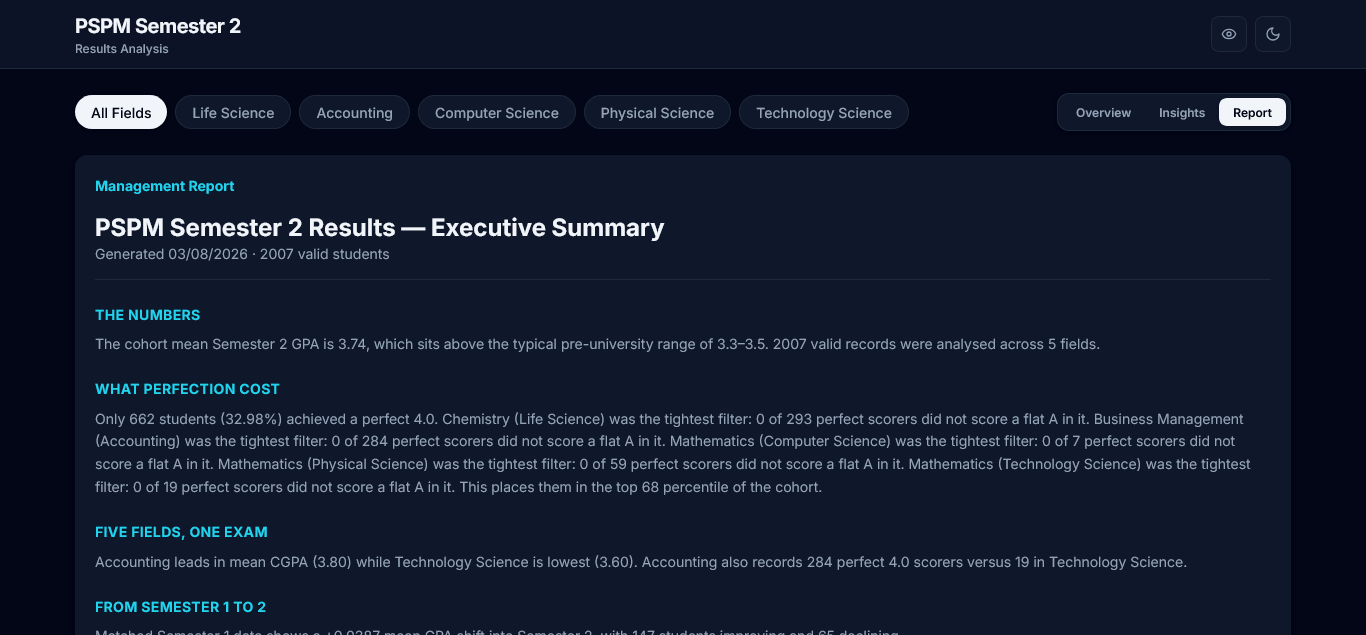This screenshot has height=635, width=1366.
Task: Click the Results Analysis subtitle
Action: point(122,49)
